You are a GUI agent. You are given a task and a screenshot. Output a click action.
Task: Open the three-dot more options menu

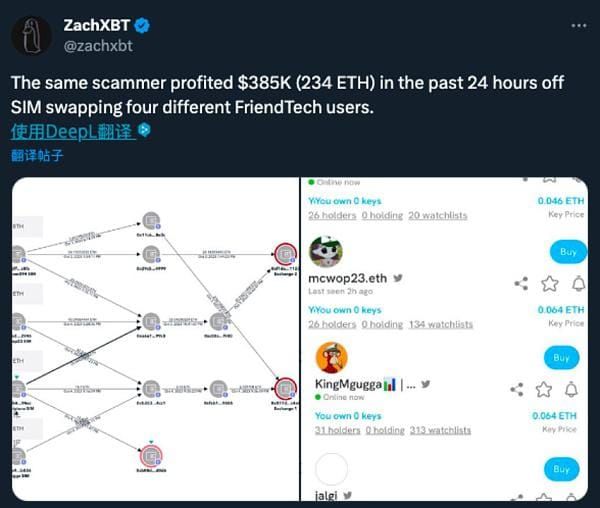579,26
